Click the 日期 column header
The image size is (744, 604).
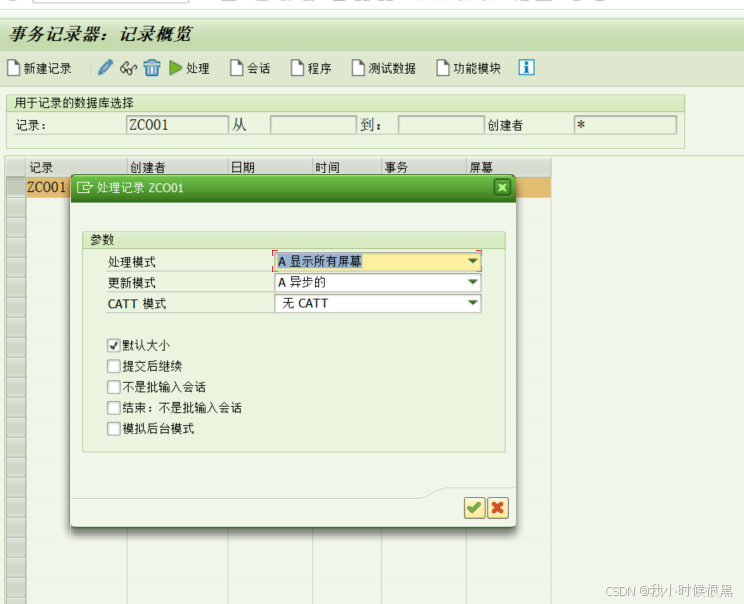270,167
